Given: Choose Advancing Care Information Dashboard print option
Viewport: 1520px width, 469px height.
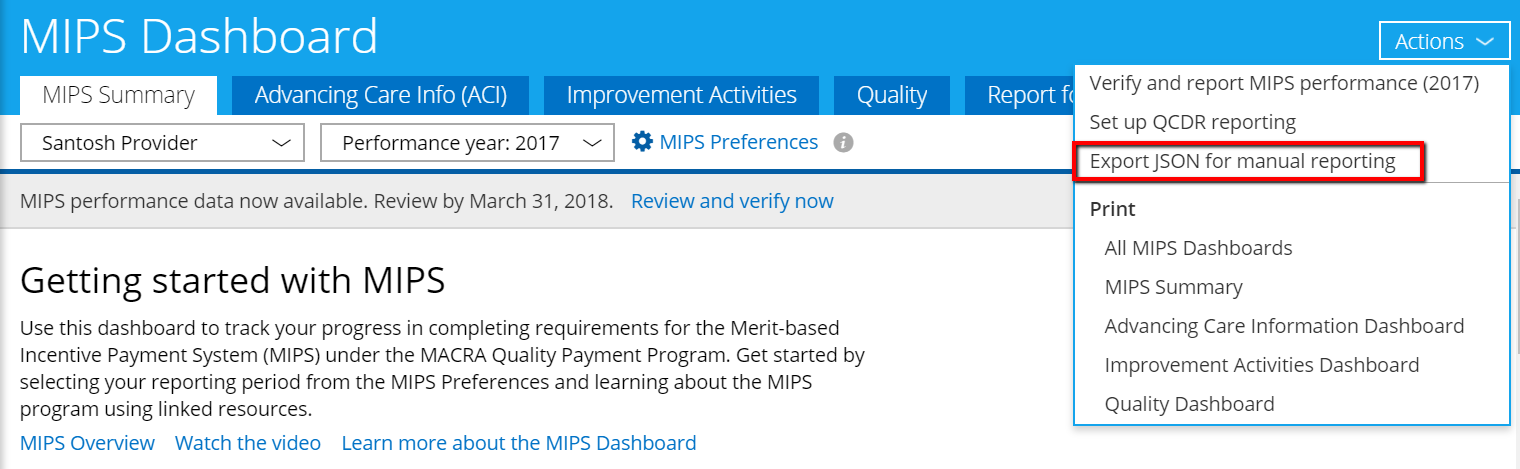Looking at the screenshot, I should coord(1284,326).
